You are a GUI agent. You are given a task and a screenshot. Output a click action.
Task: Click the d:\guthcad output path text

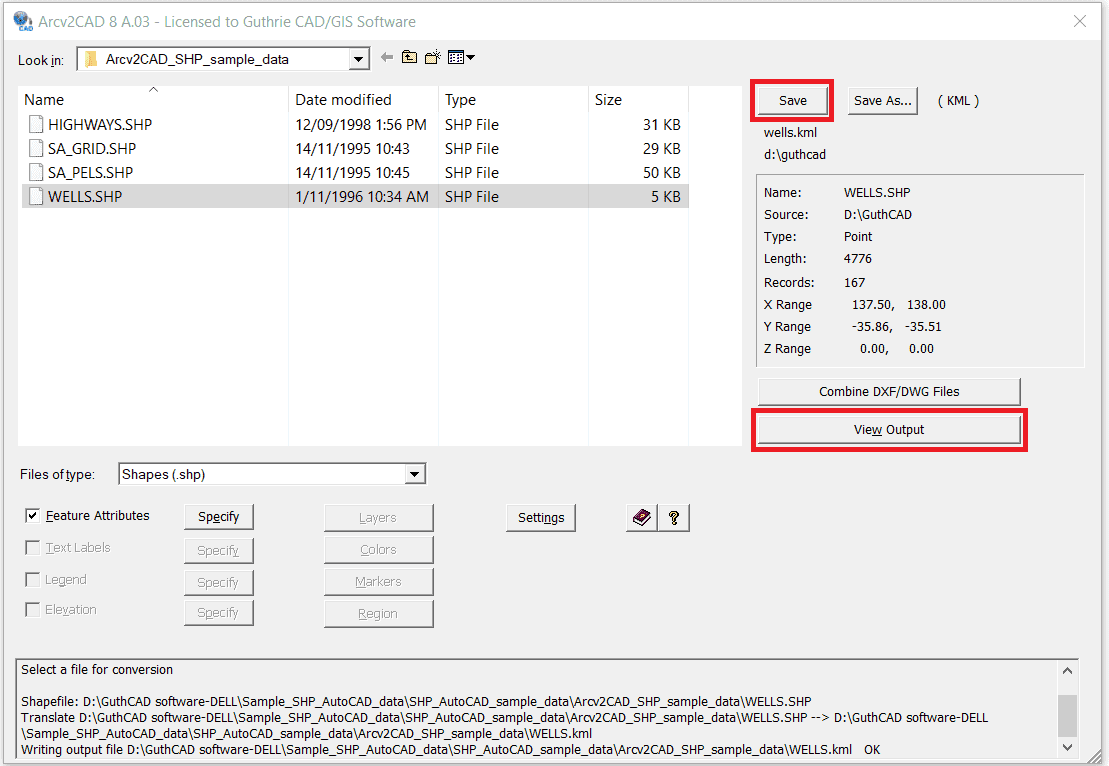click(794, 154)
